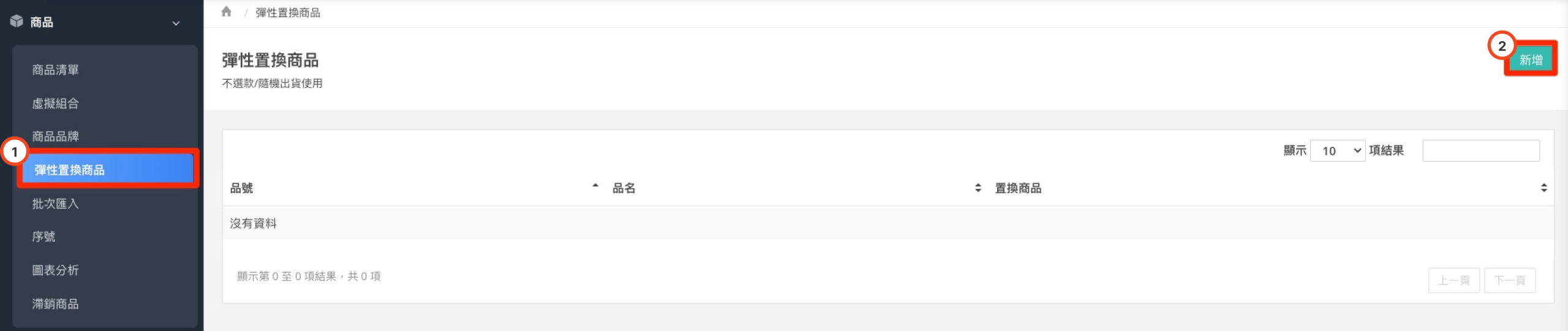This screenshot has height=331, width=1568.
Task: Click the 上一頁 pagination button
Action: 1453,280
